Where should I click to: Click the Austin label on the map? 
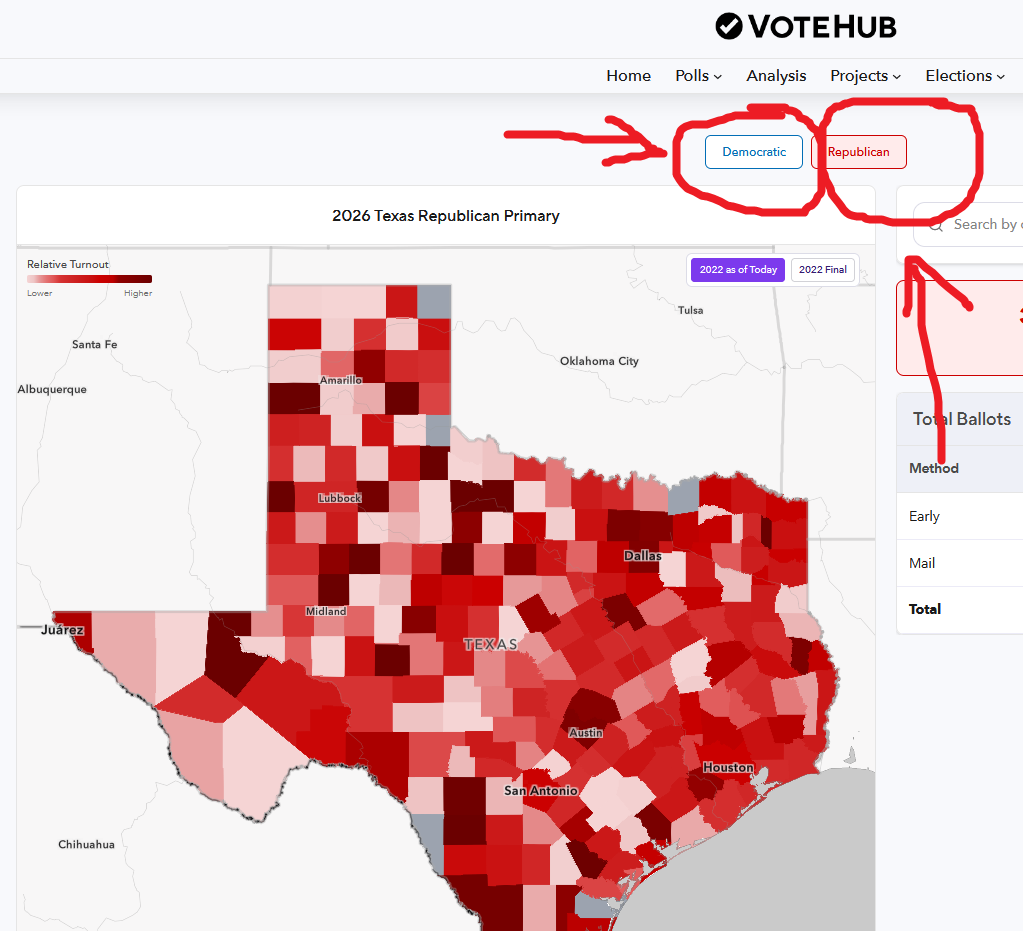click(586, 733)
